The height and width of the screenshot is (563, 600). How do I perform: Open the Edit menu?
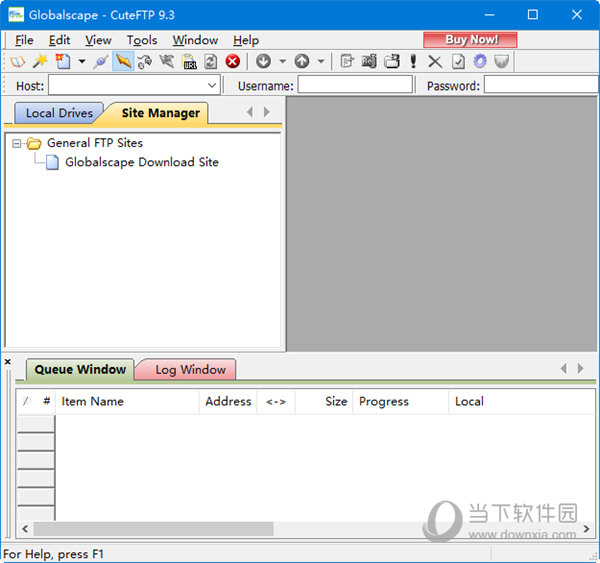pos(59,40)
